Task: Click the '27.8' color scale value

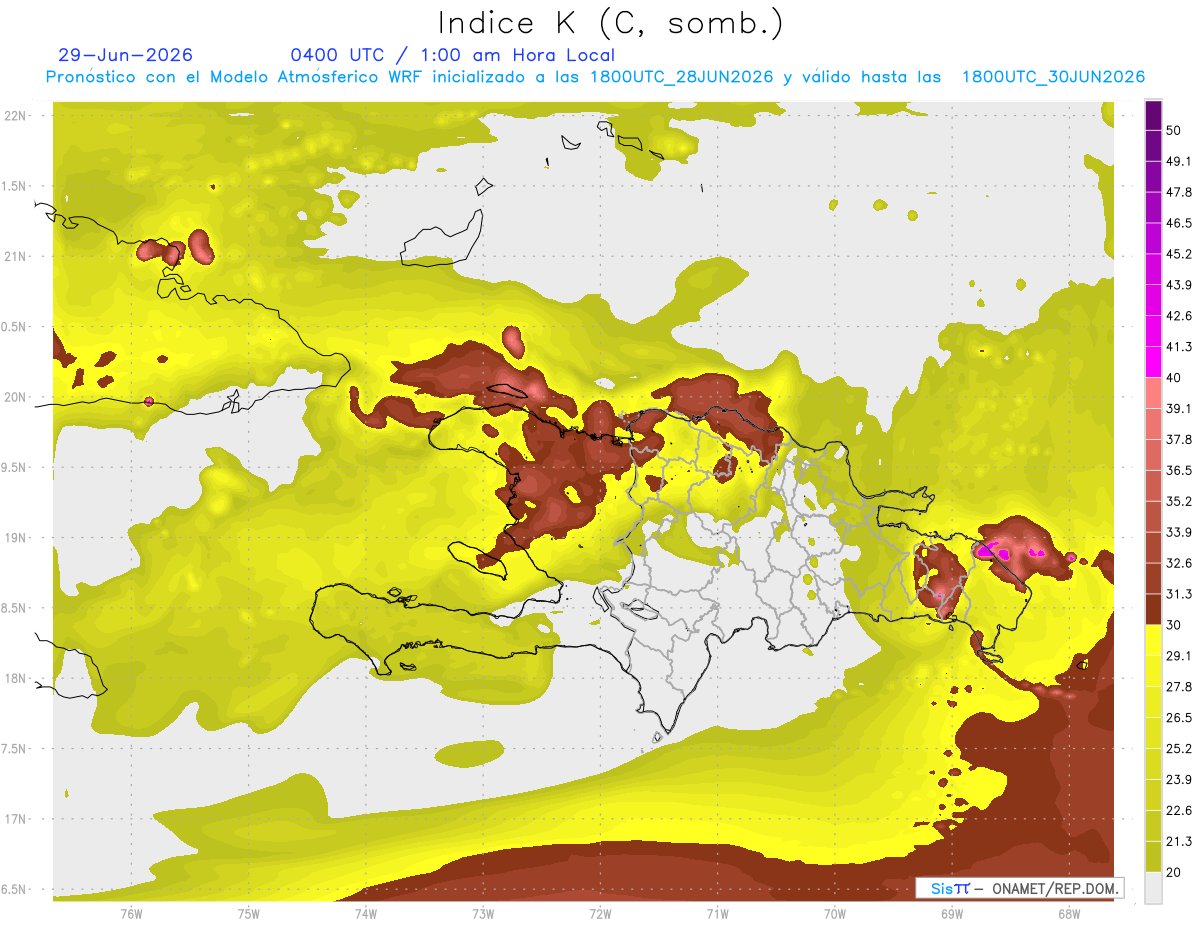Action: pos(1179,686)
